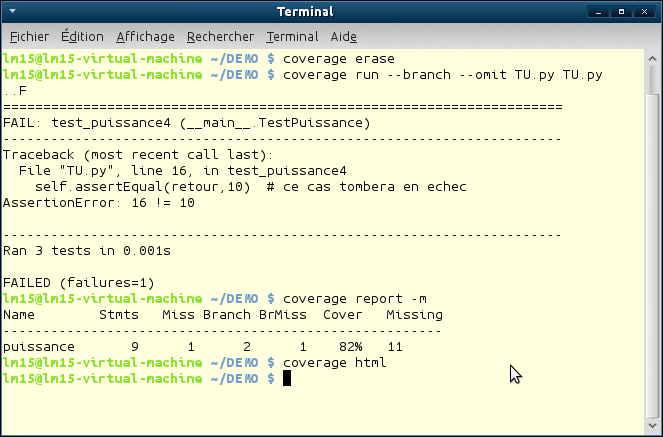
Task: Click the Terminal title bar text
Action: point(331,12)
